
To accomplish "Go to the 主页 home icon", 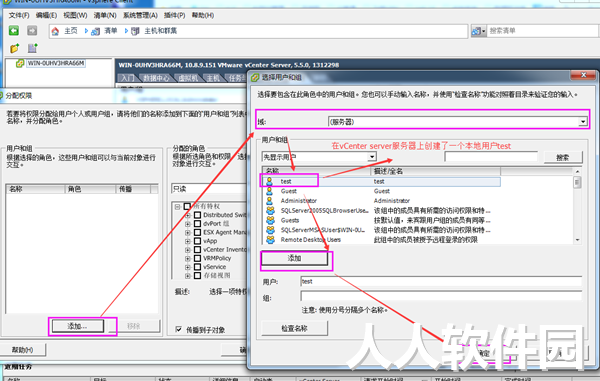I will 55,31.
